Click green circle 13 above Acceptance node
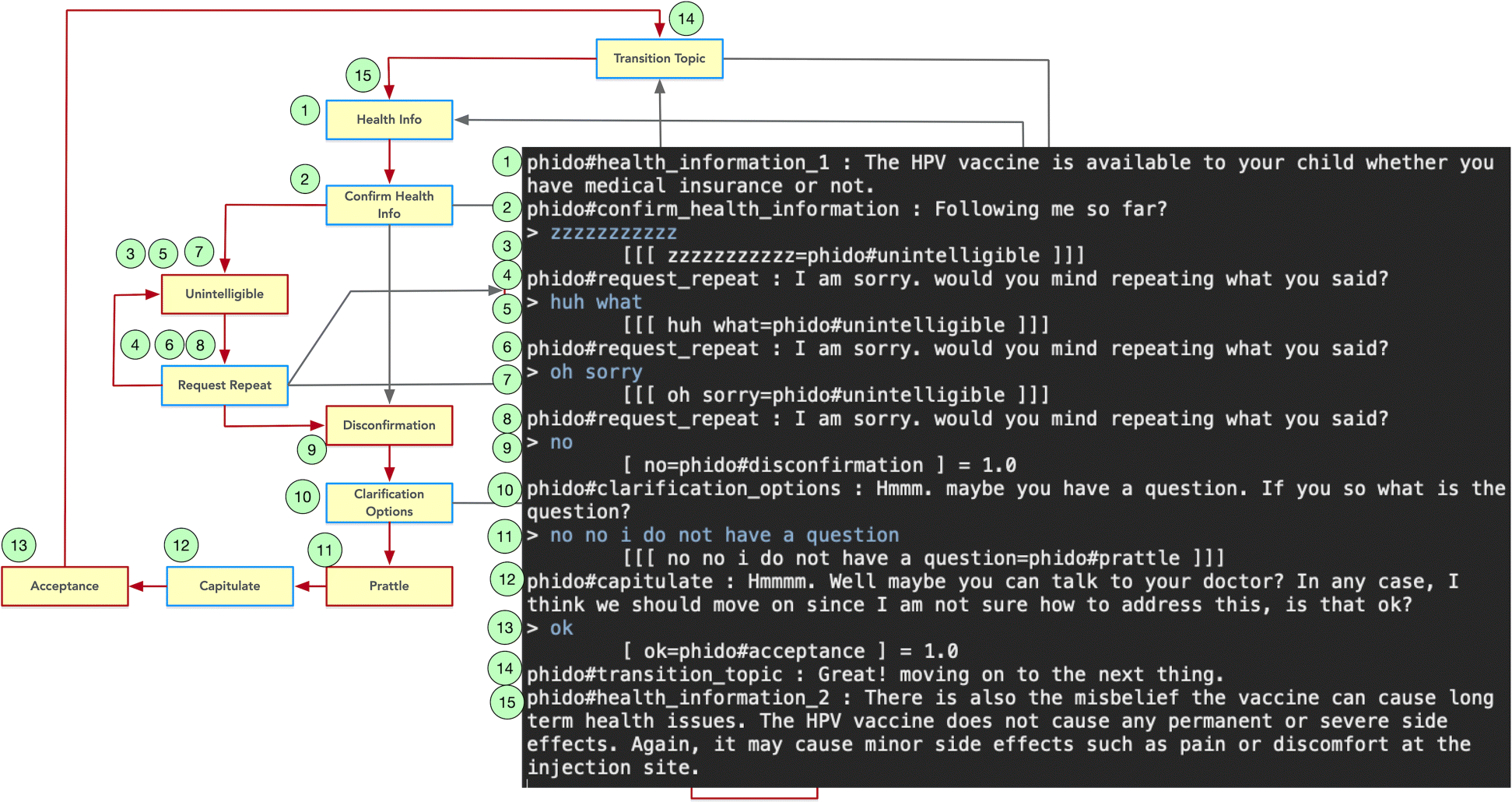 (19, 545)
